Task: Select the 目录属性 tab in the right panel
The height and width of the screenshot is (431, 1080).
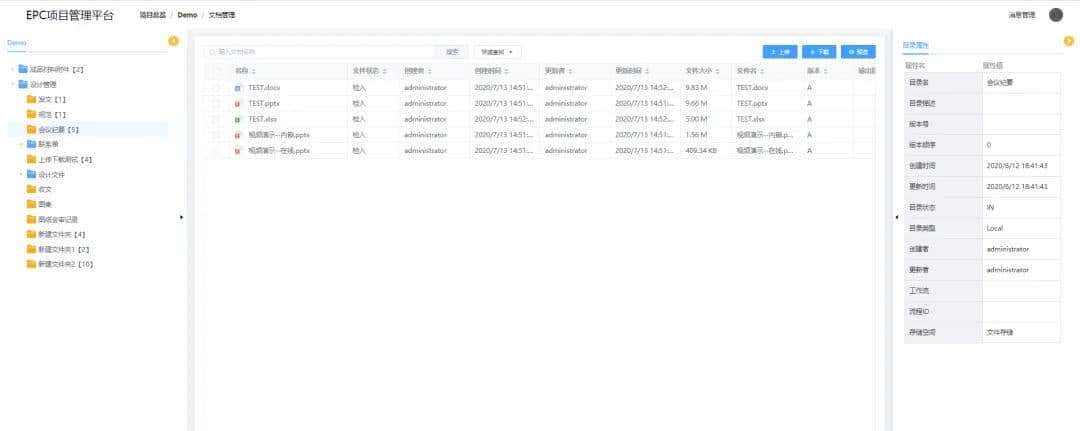Action: (x=915, y=45)
